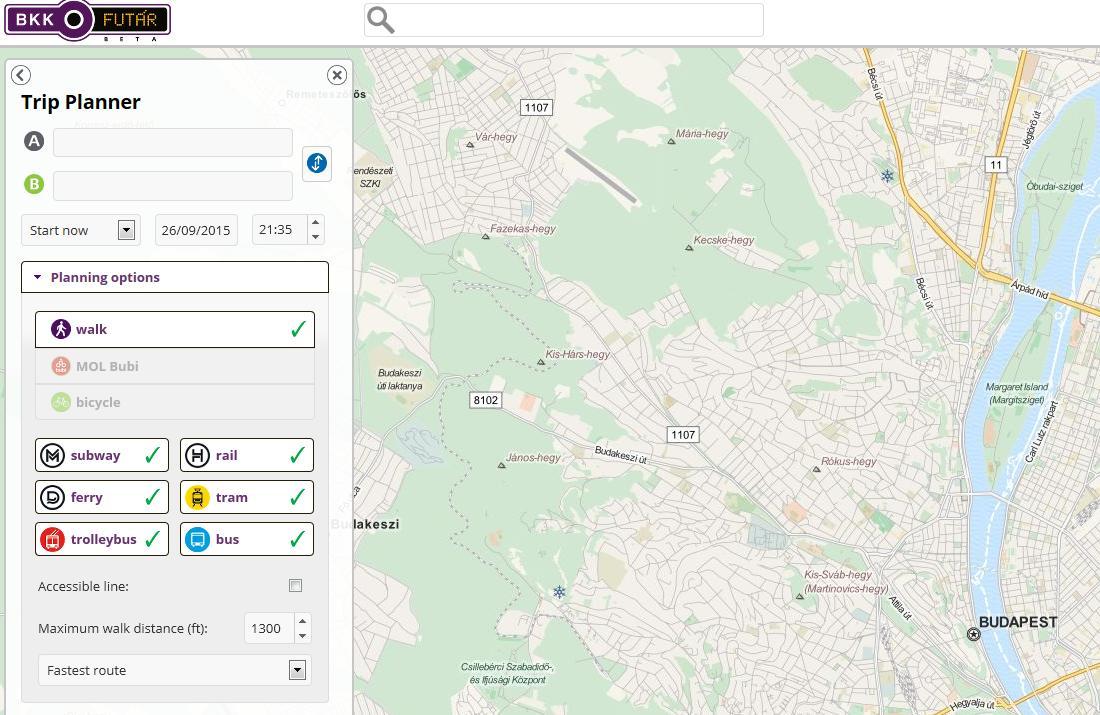Click the date field 26/09/2015
The image size is (1100, 715).
pos(196,230)
